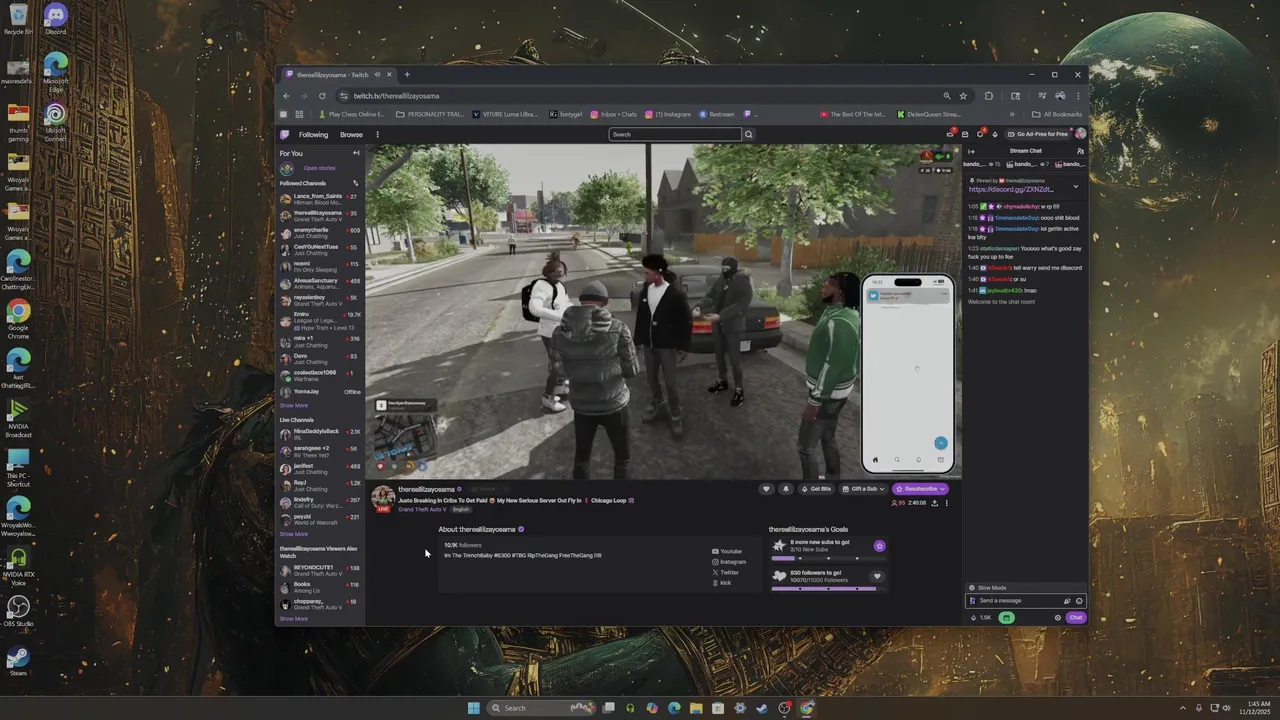The height and width of the screenshot is (720, 1280).
Task: Open the Bits cheer icon in chat input
Action: [1067, 601]
